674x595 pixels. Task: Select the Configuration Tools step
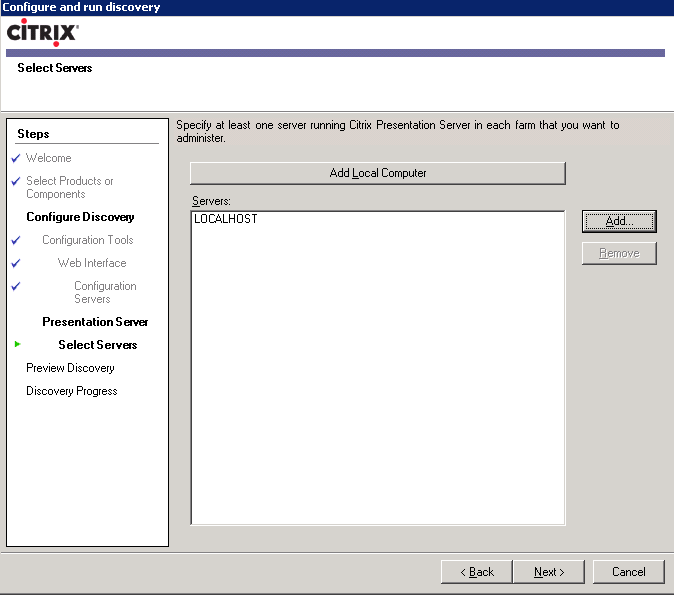(x=88, y=240)
